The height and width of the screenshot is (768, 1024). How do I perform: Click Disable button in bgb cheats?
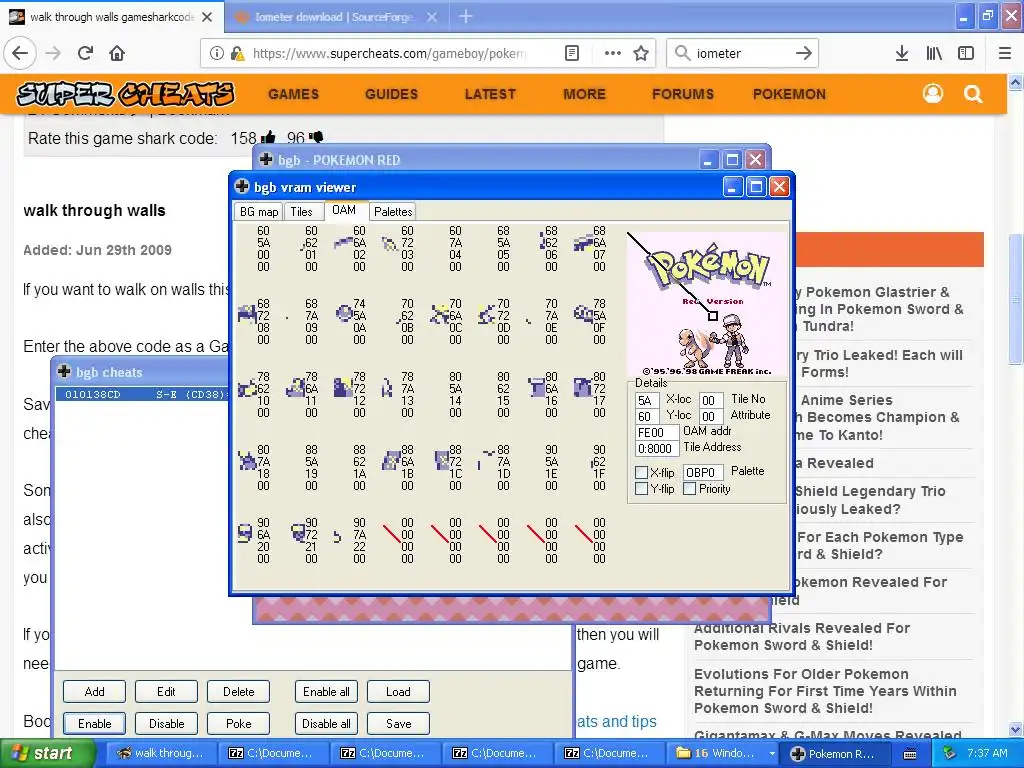[x=166, y=724]
